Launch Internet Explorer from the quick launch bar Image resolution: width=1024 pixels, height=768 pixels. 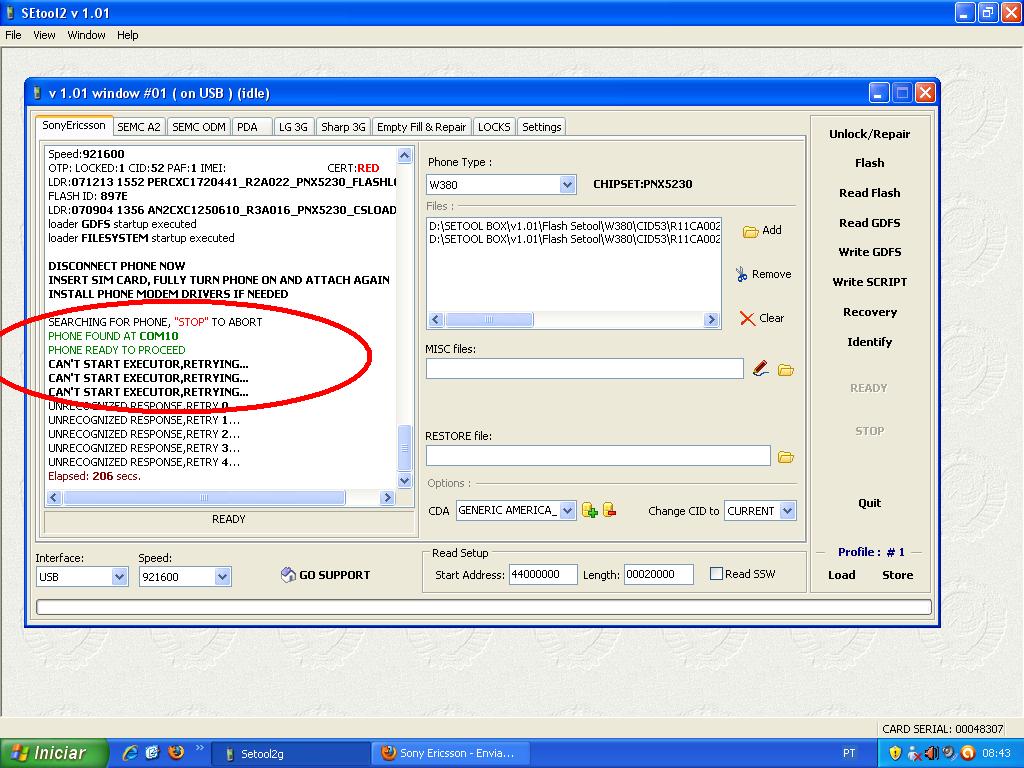130,753
